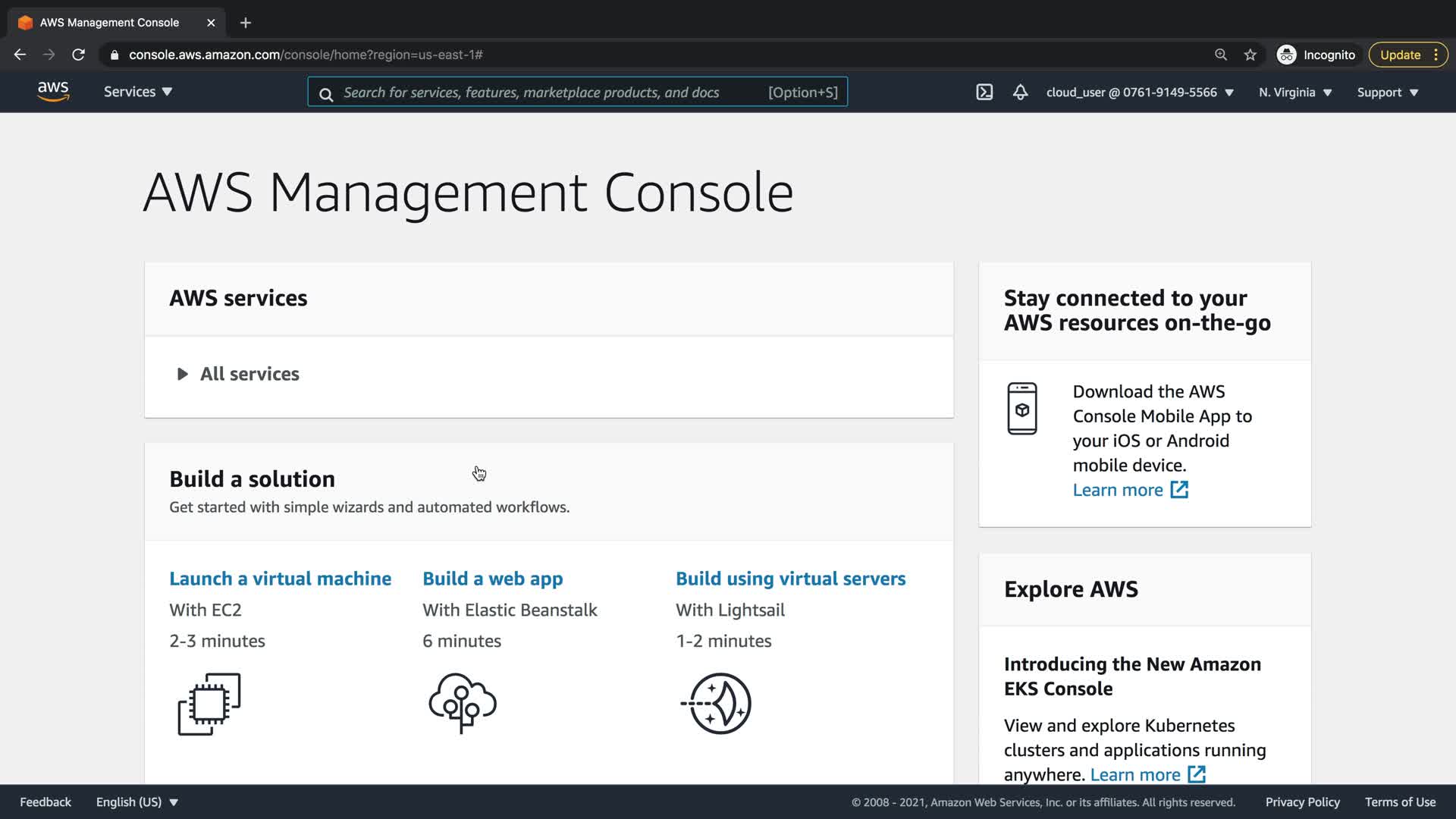Click the AWS logo home icon
1456x819 pixels.
point(53,92)
